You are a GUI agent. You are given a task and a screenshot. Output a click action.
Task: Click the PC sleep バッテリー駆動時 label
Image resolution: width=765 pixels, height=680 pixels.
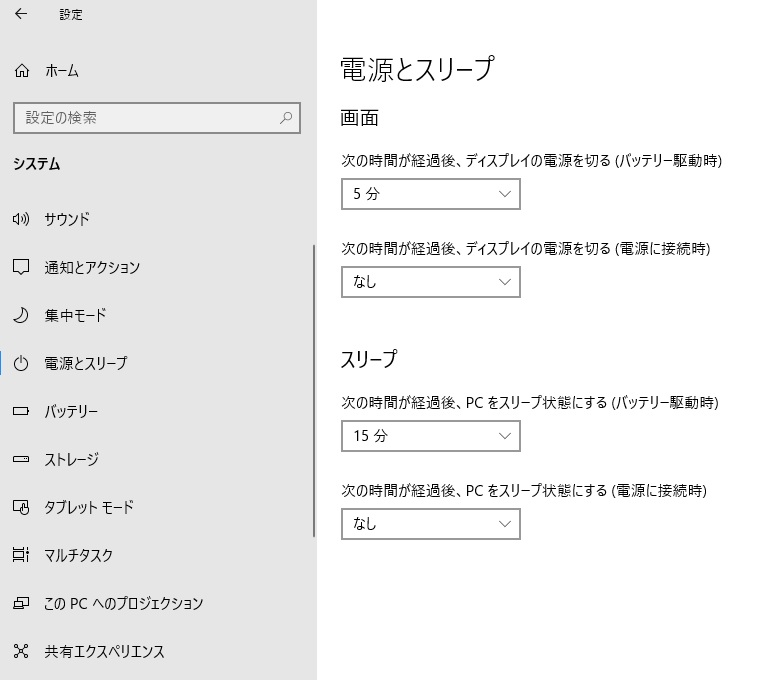coord(530,402)
